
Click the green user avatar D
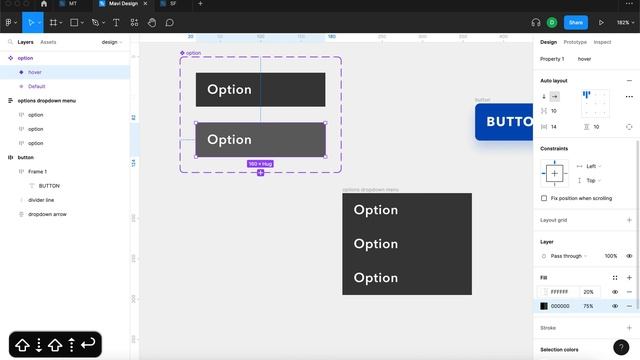click(552, 22)
